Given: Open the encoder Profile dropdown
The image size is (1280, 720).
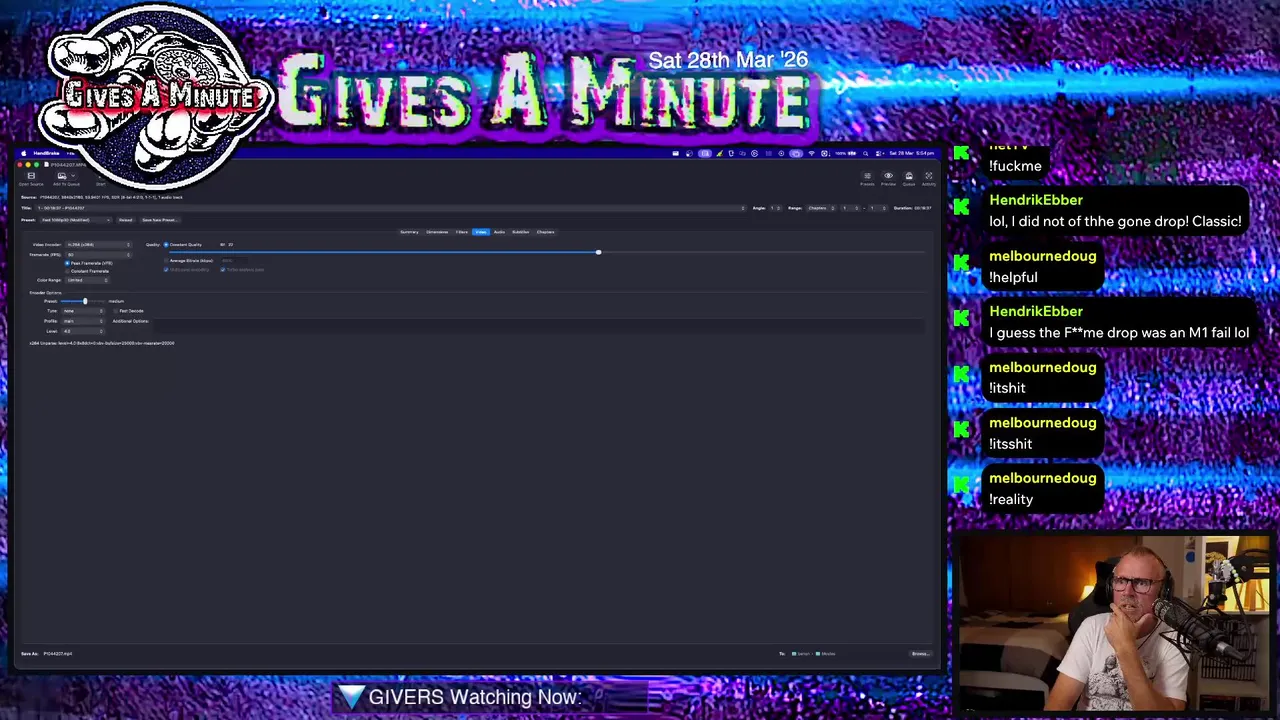Looking at the screenshot, I should click(82, 321).
